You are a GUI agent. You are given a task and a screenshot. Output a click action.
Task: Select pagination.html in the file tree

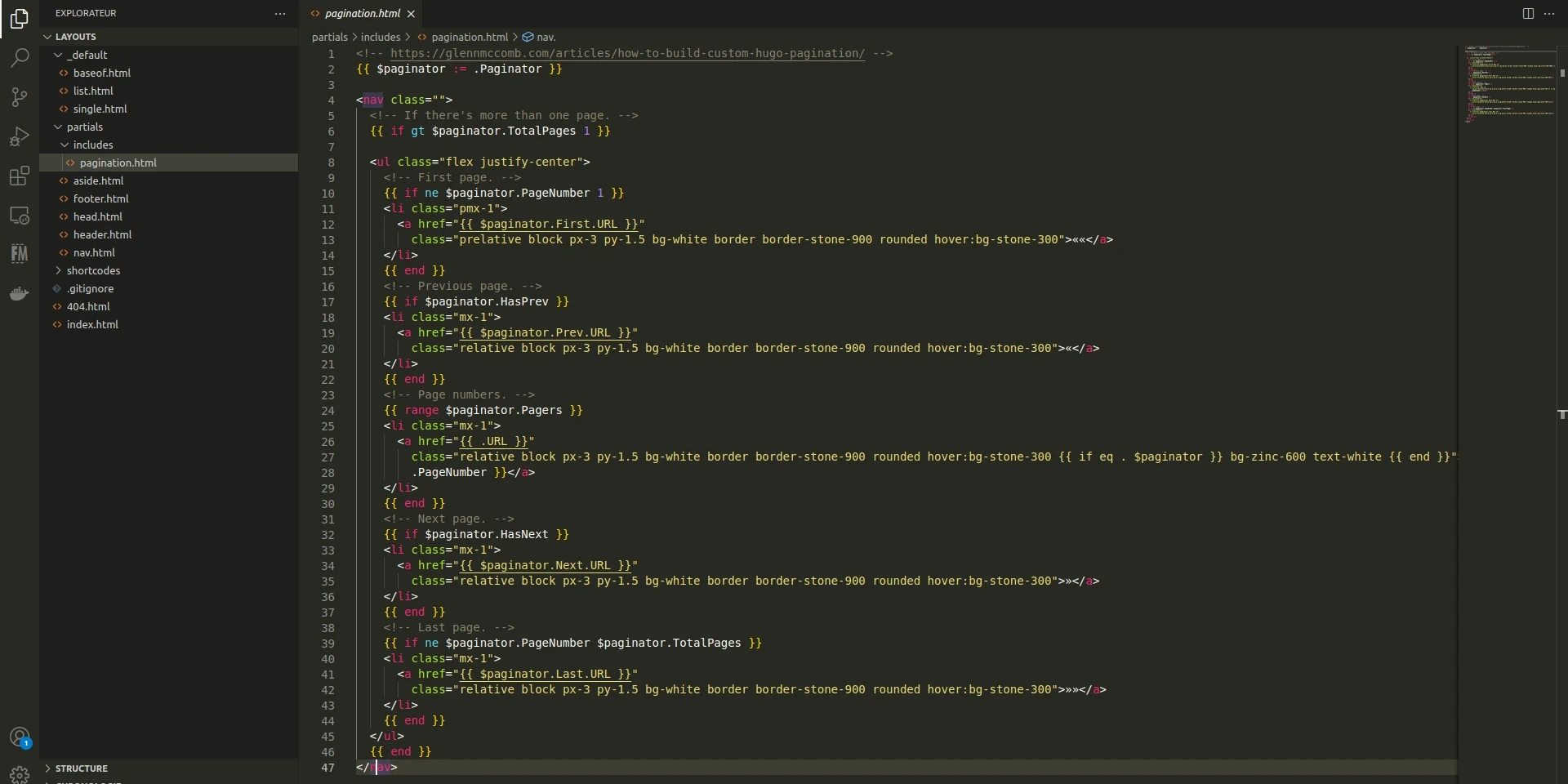[x=169, y=163]
